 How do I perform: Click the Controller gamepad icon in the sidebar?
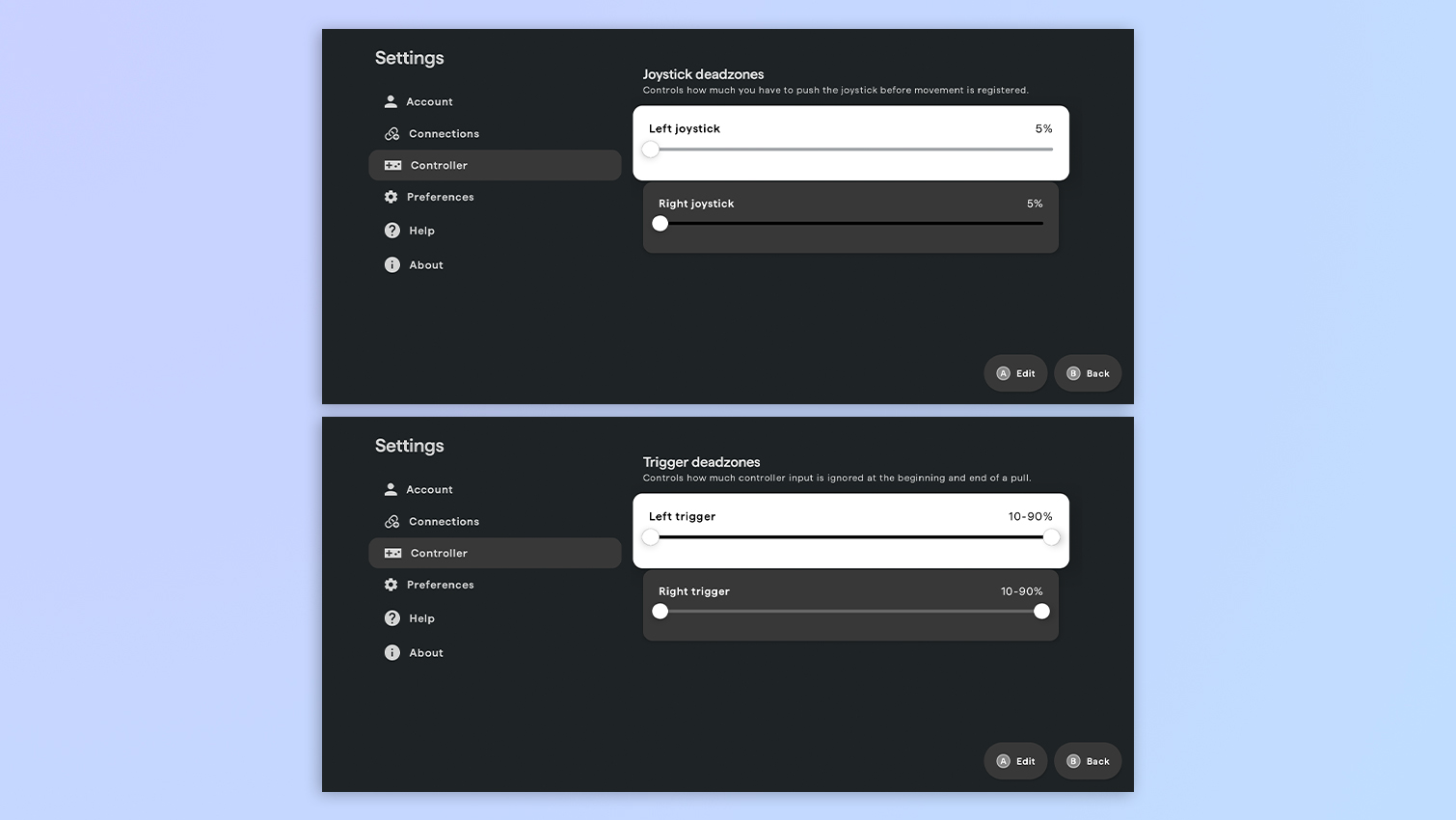click(x=392, y=165)
